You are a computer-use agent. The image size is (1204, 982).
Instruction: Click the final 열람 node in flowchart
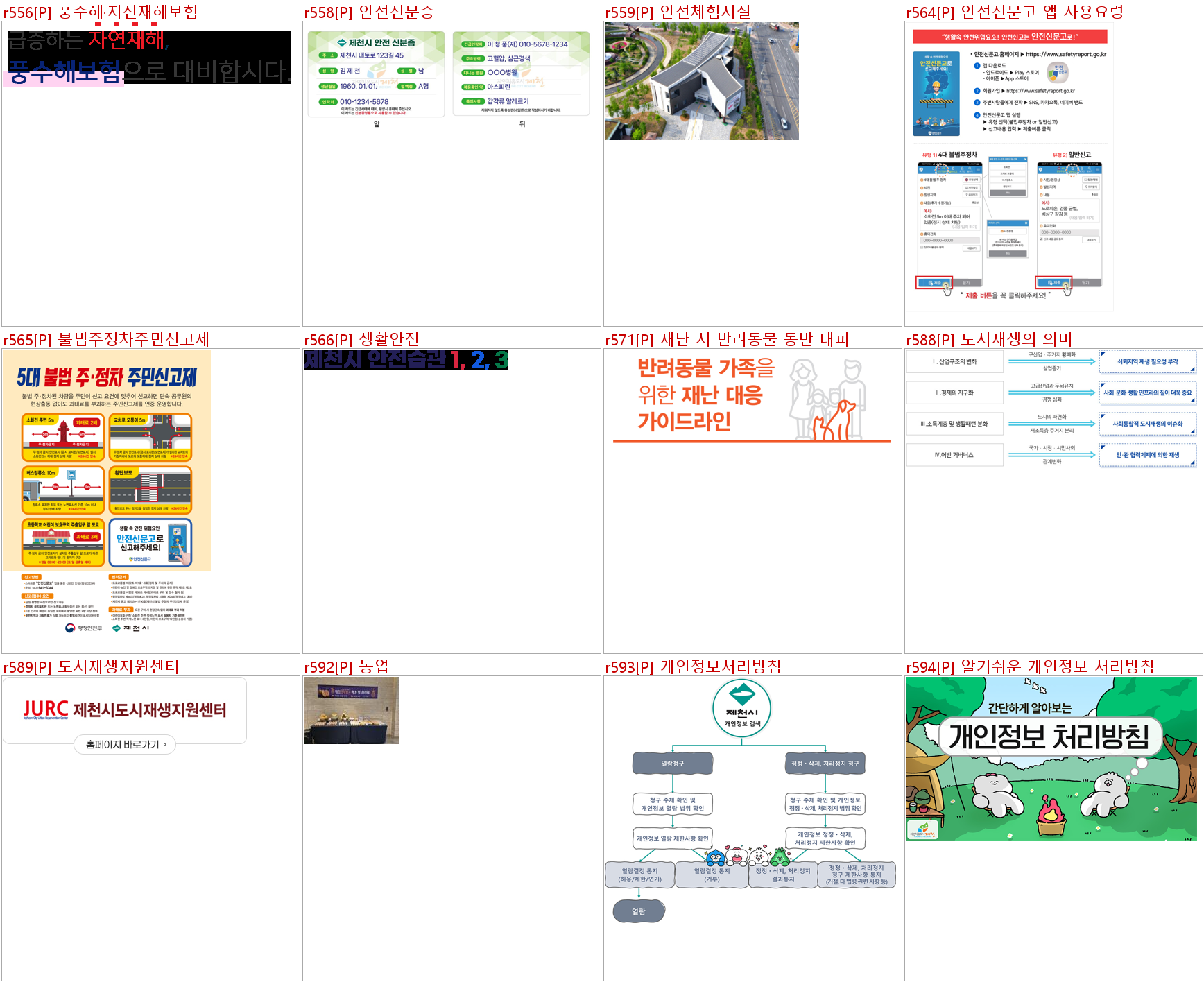(x=639, y=911)
